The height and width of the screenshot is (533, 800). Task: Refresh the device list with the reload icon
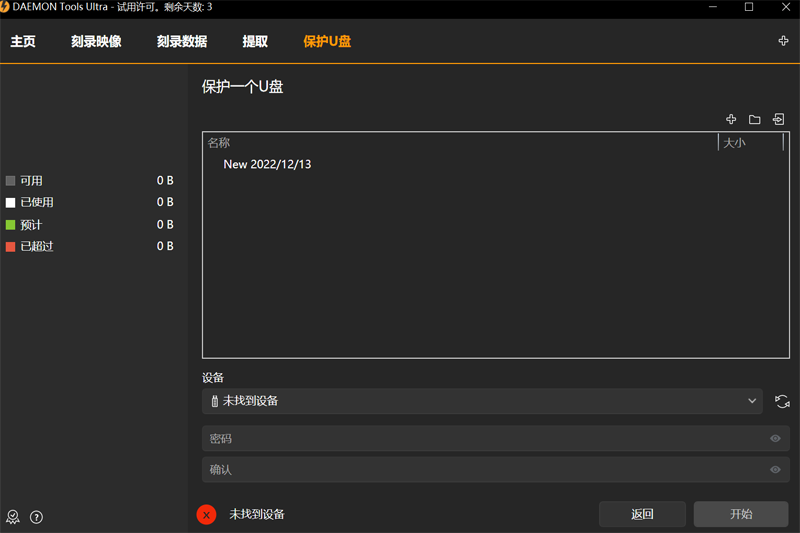[x=782, y=401]
